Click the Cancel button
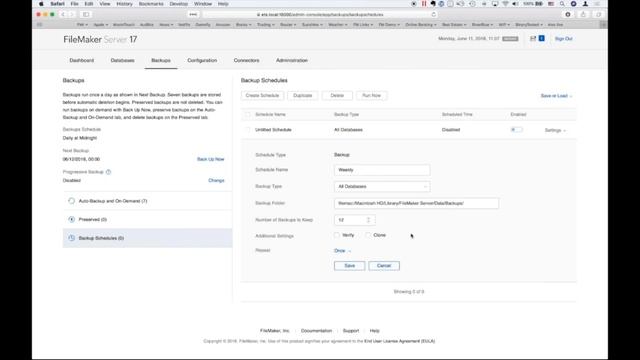 384,266
